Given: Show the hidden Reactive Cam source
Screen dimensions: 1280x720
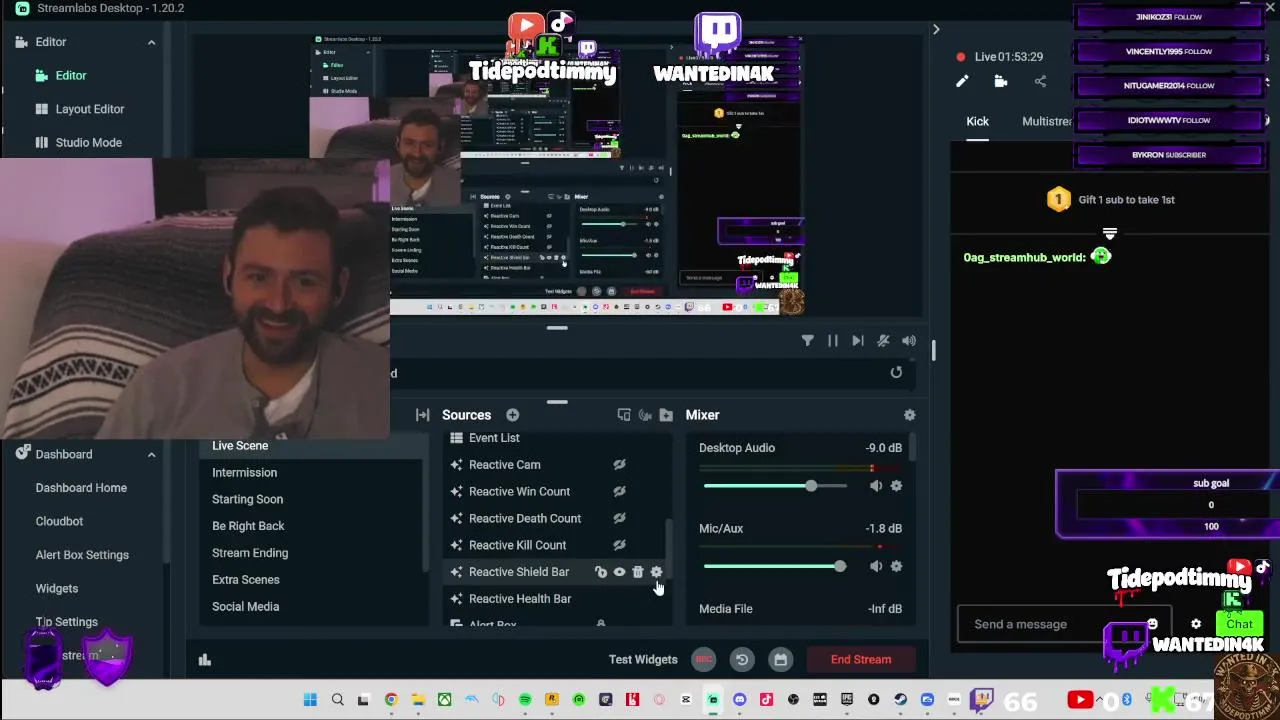Looking at the screenshot, I should (619, 465).
